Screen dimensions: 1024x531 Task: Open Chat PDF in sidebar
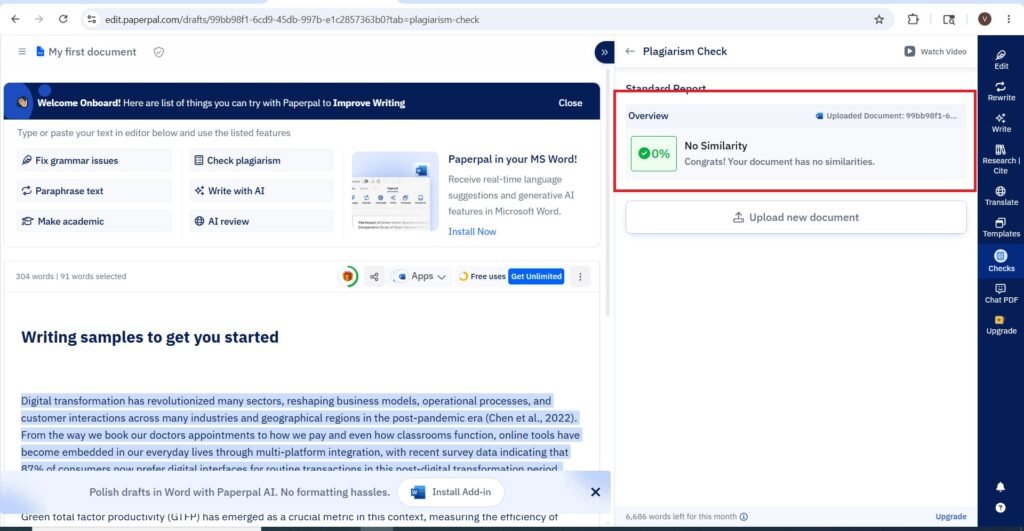click(1001, 293)
